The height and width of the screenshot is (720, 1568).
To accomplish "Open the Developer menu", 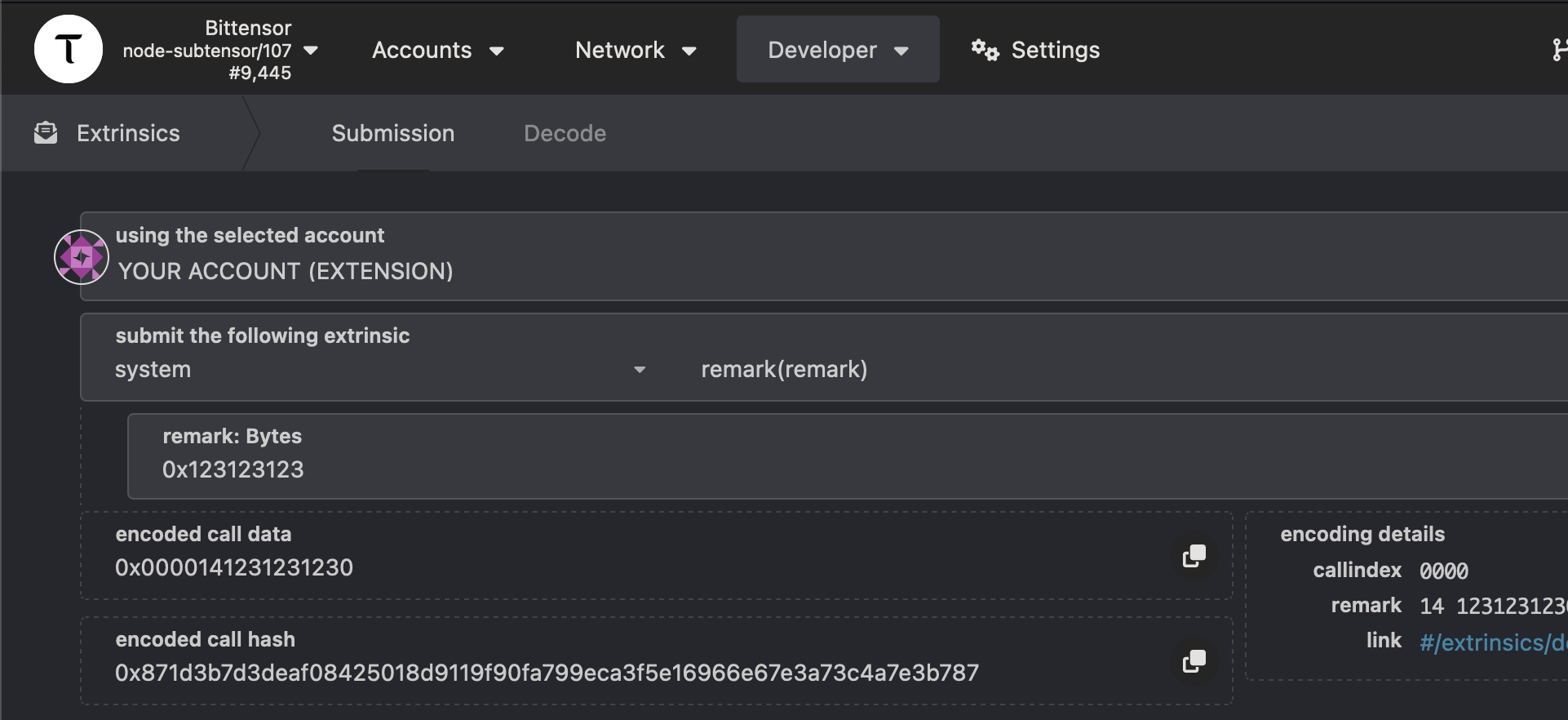I will [838, 49].
